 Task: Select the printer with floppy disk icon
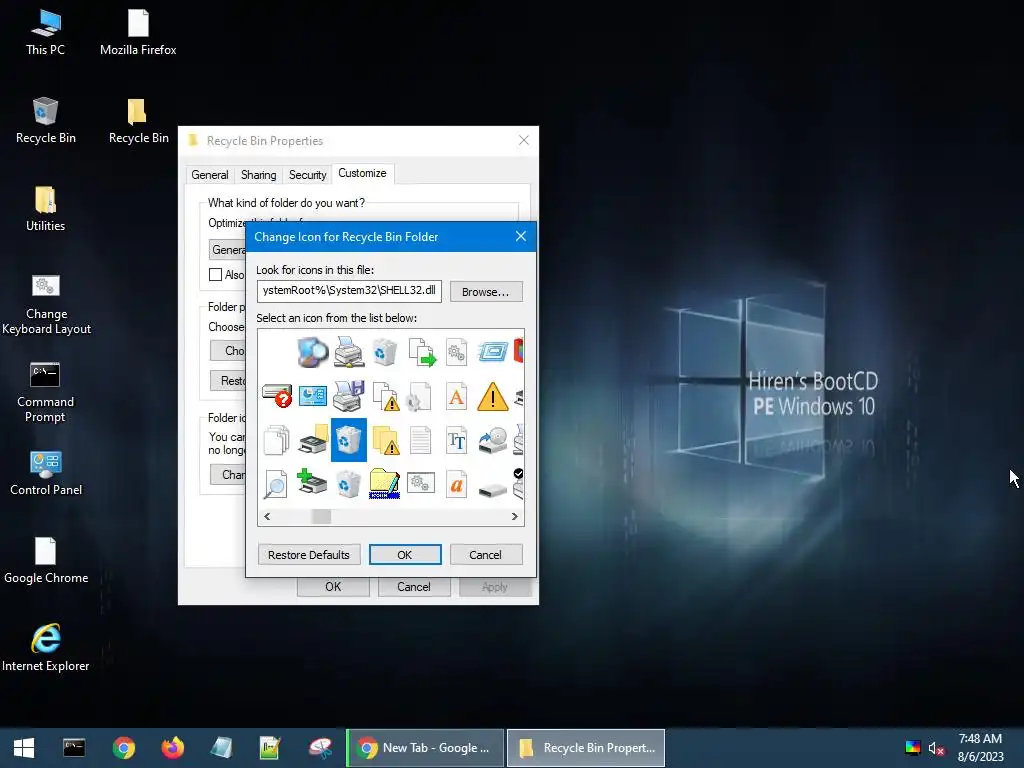[349, 396]
